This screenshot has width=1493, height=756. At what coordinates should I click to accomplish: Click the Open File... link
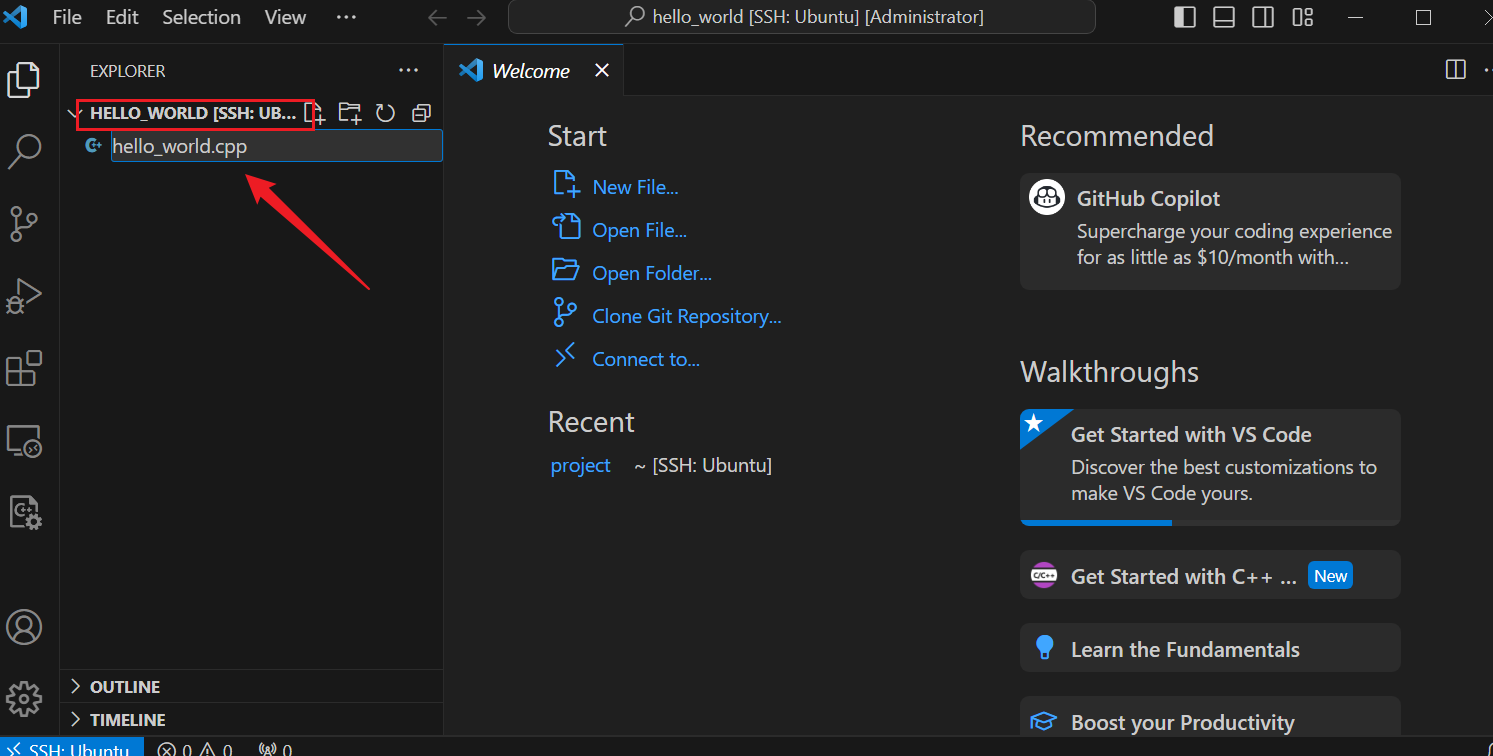tap(640, 230)
